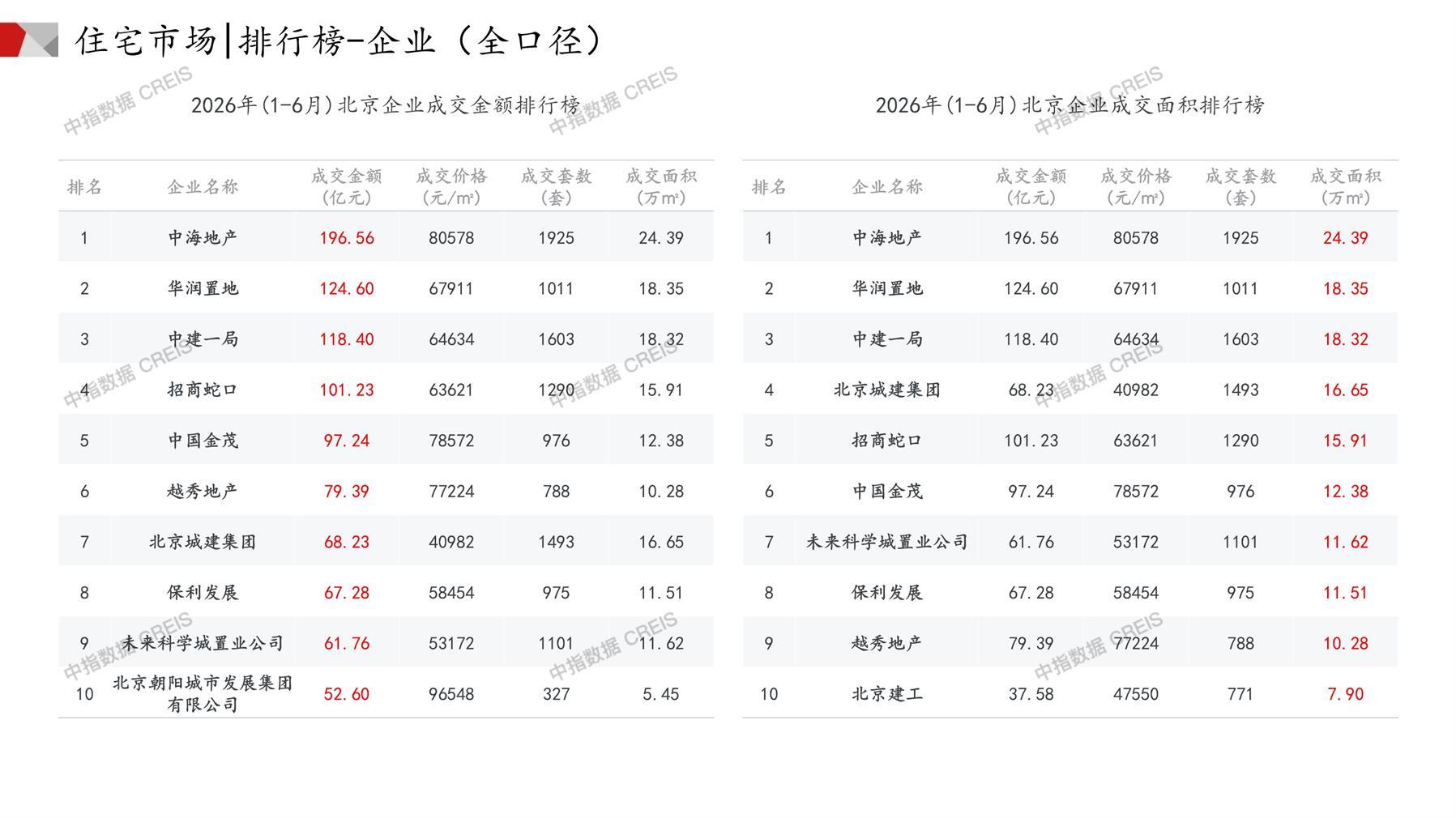Click the red amount value 52.60
Screen dimensions: 1456x818
pos(347,694)
